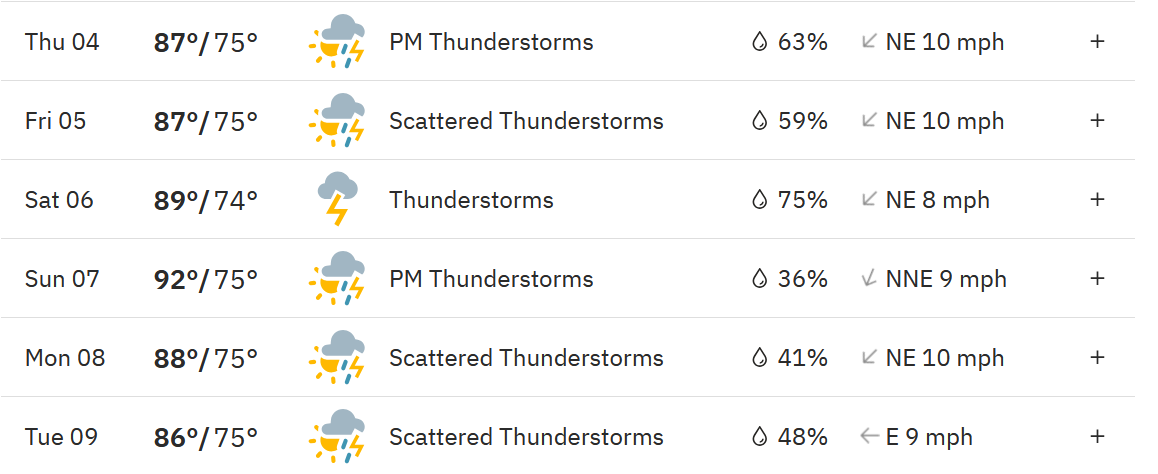Viewport: 1158px width, 474px height.
Task: Open Sat 06 details with plus button
Action: point(1097,200)
